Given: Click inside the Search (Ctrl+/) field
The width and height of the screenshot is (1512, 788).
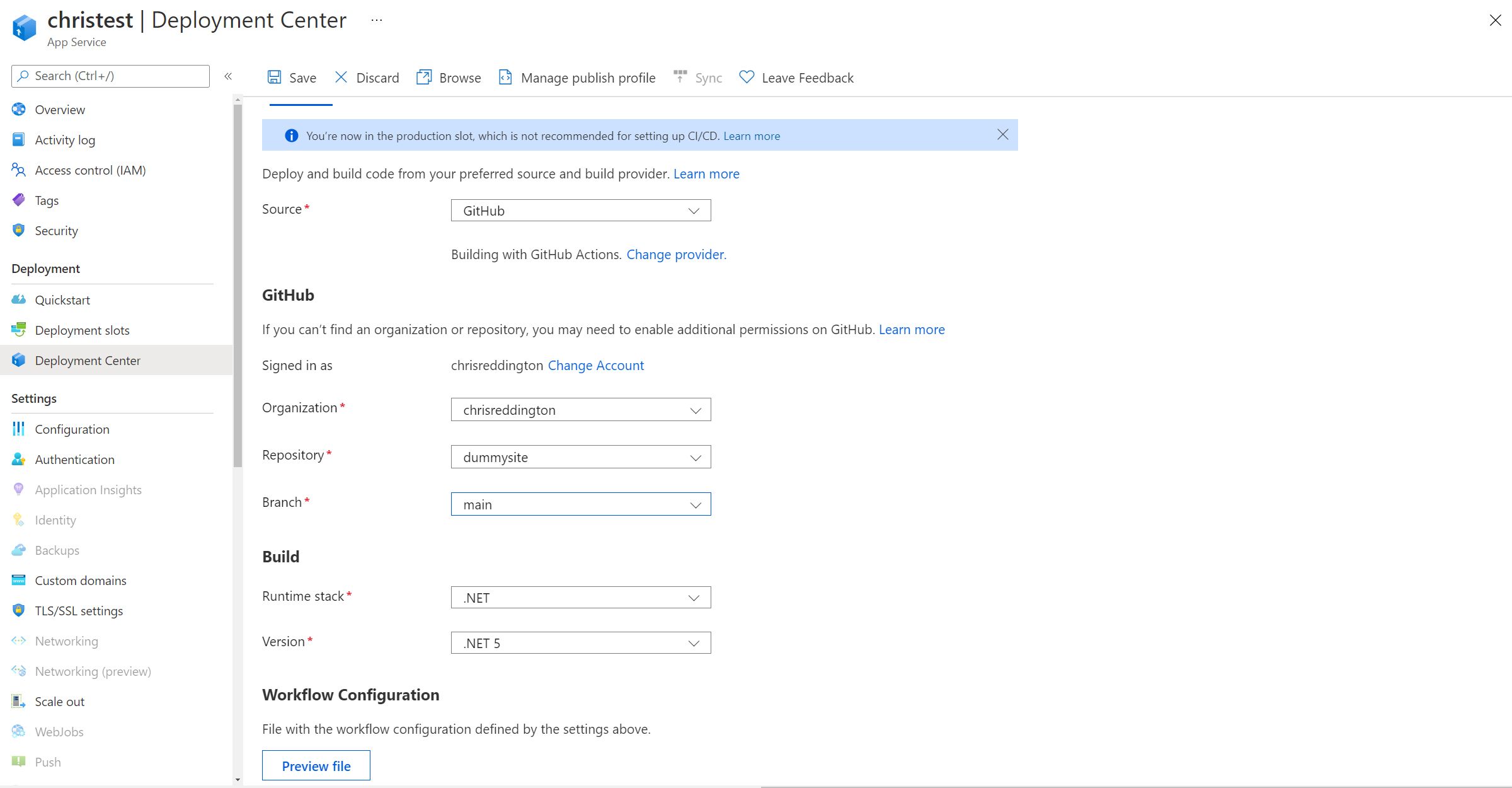Looking at the screenshot, I should tap(110, 76).
